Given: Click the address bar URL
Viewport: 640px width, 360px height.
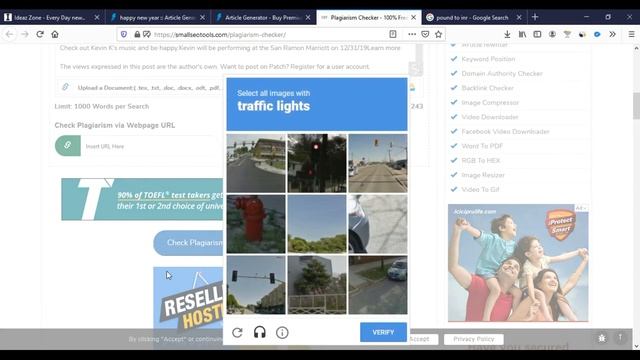Looking at the screenshot, I should click(x=220, y=35).
